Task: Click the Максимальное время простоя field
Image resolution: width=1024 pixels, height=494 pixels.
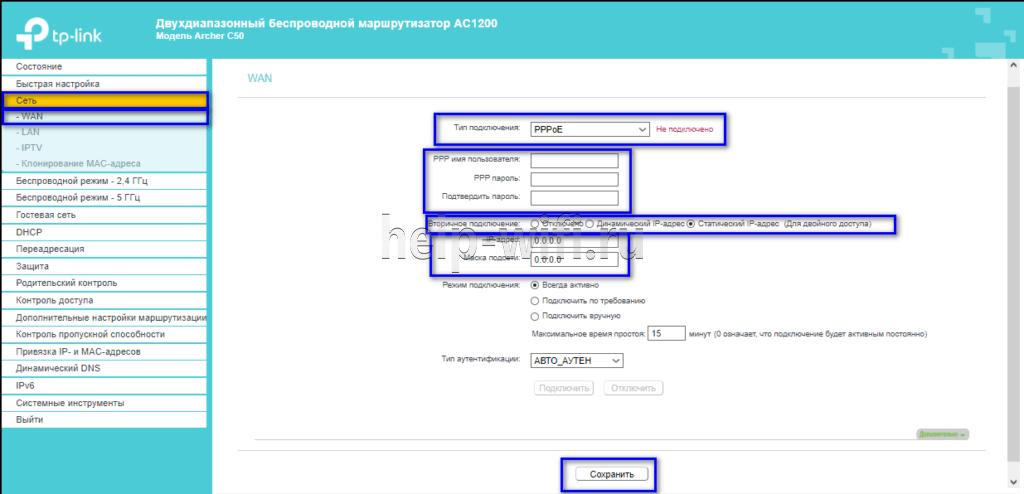Action: pos(666,333)
